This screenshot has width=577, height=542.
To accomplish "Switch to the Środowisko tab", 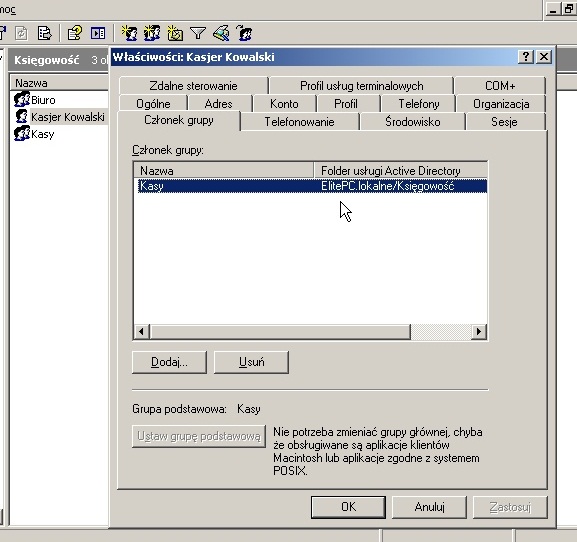I will tap(413, 121).
